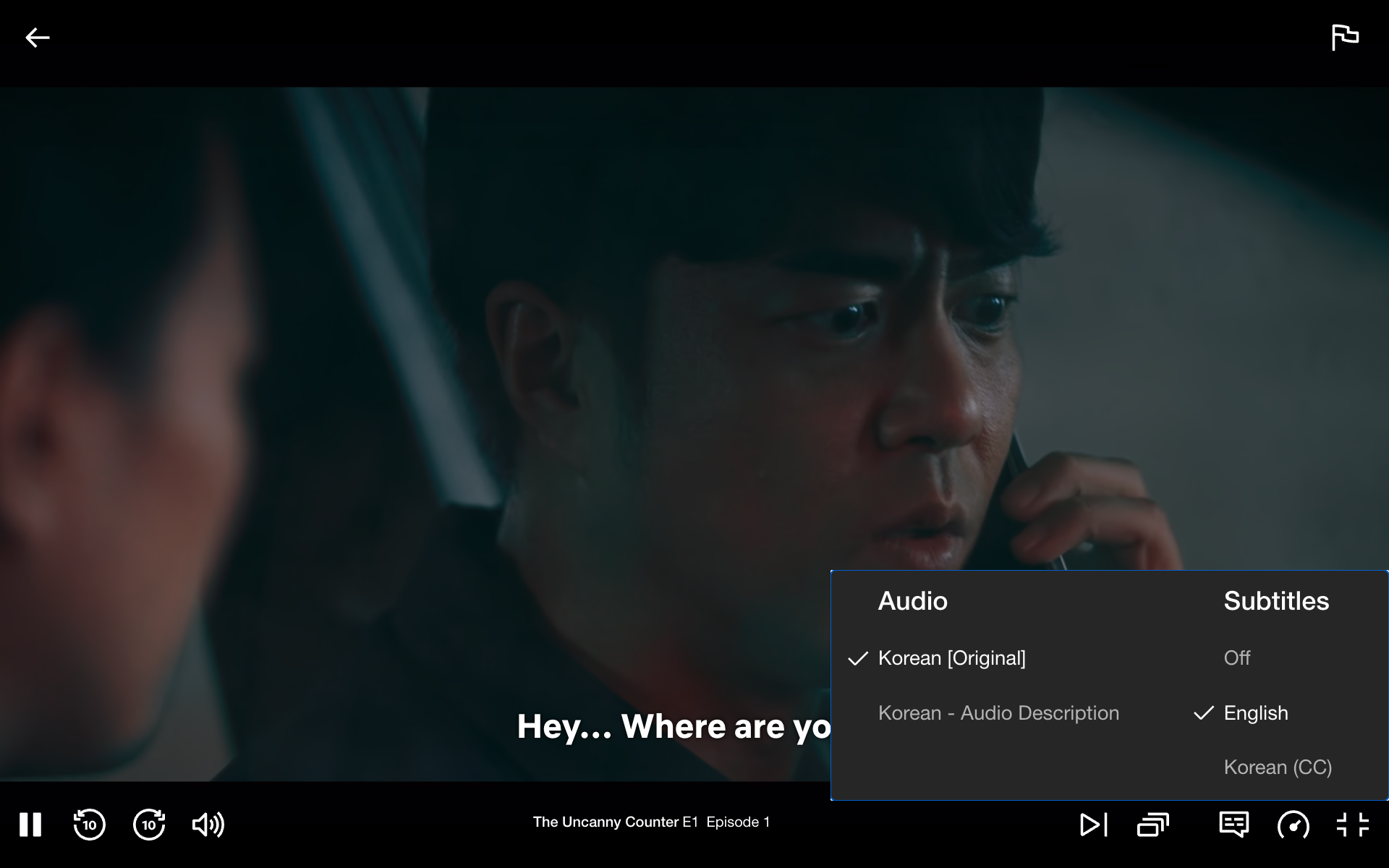Click the audio and subtitles icon

tap(1233, 825)
